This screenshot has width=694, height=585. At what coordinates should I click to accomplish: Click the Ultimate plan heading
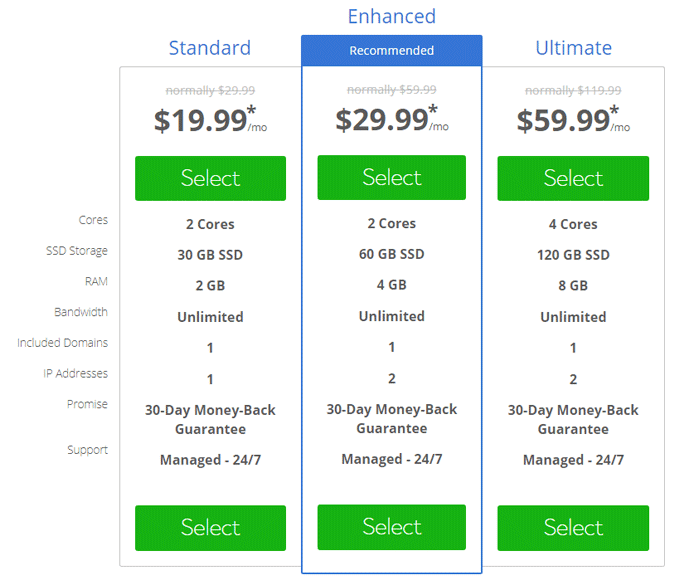574,48
